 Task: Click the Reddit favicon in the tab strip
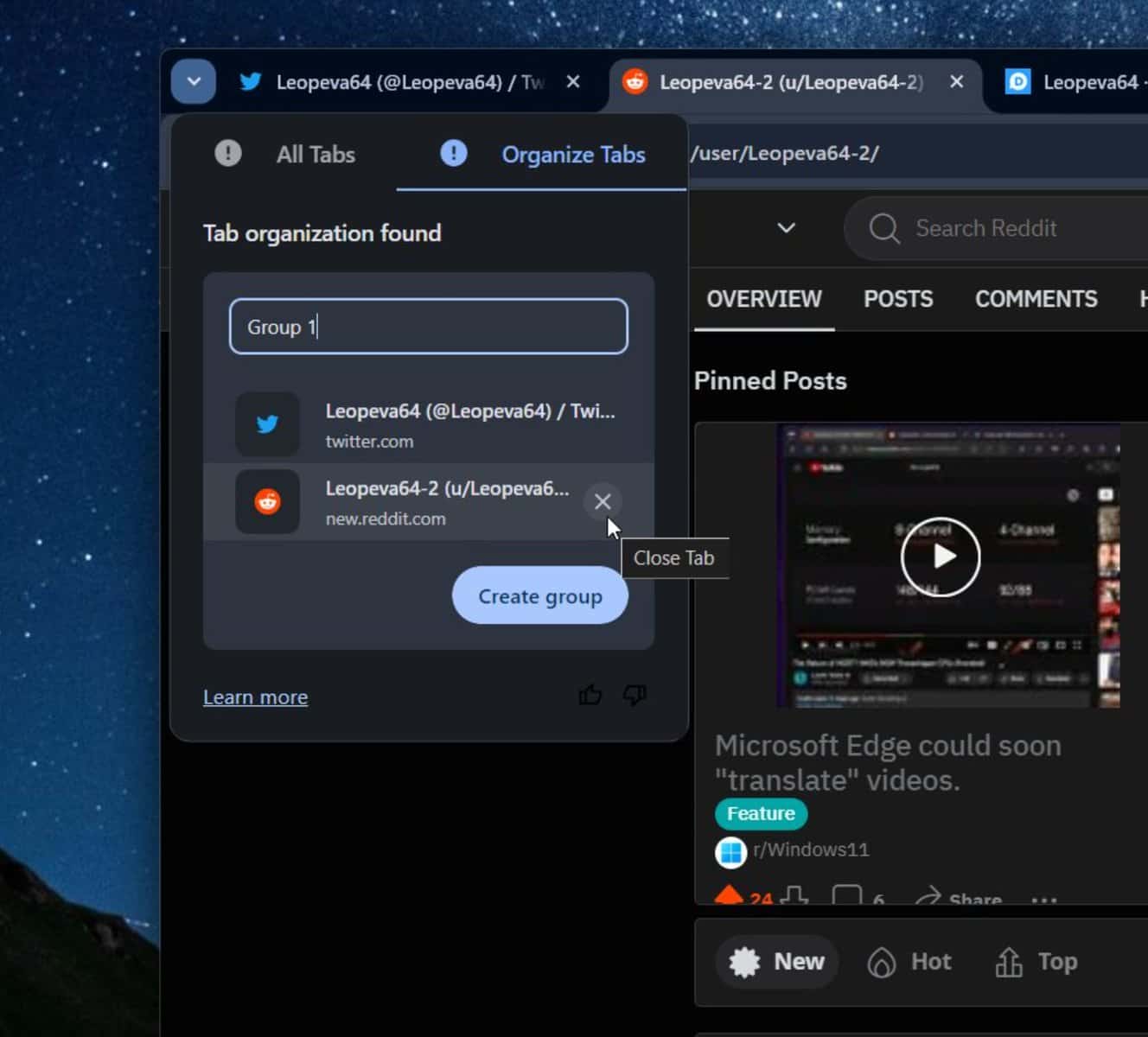[x=635, y=82]
